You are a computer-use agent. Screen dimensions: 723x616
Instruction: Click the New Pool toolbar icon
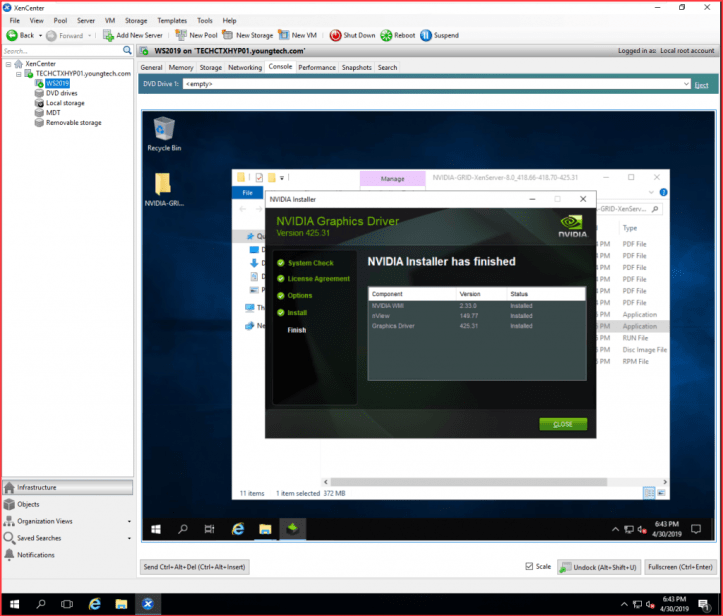(181, 35)
